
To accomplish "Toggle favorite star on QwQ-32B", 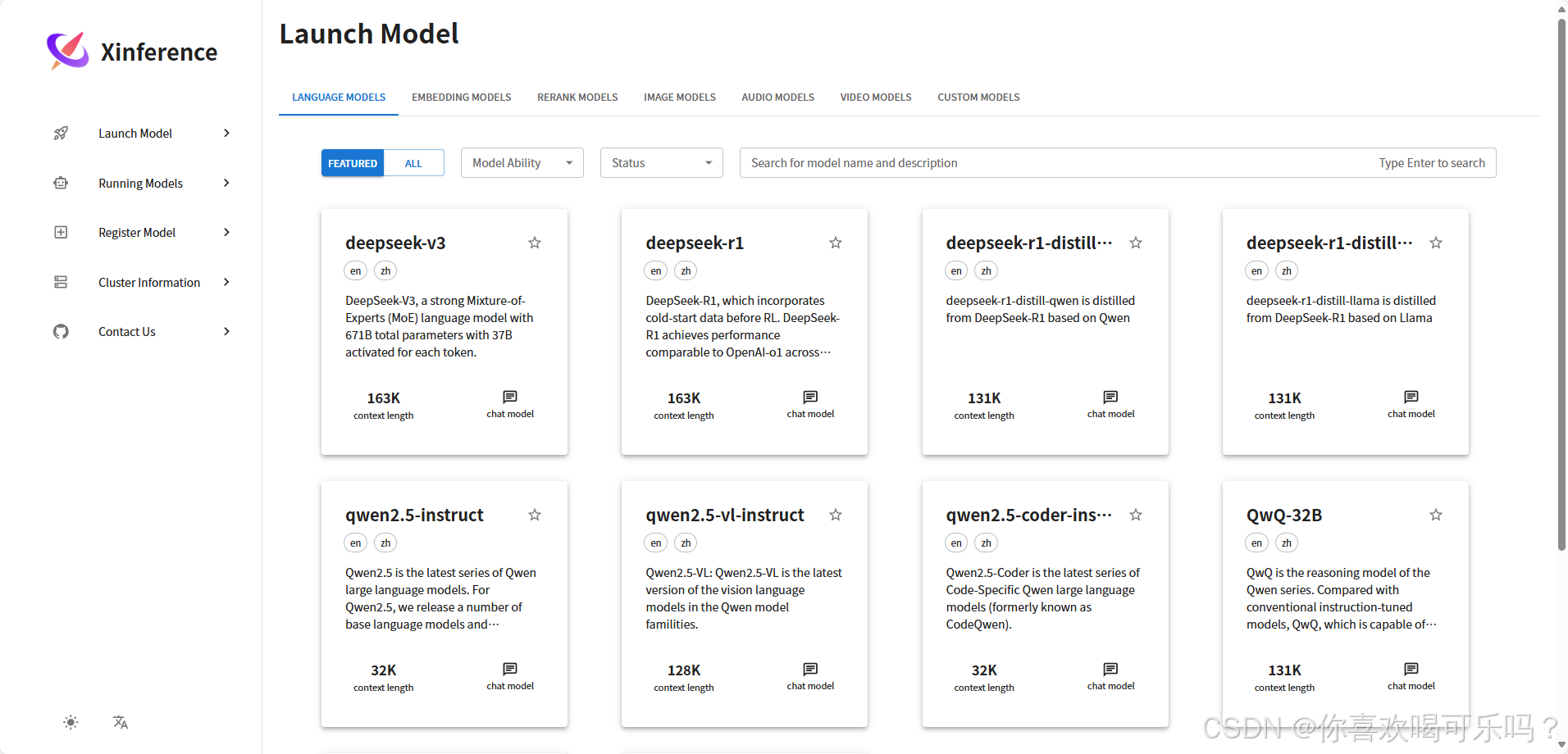I will point(1435,515).
